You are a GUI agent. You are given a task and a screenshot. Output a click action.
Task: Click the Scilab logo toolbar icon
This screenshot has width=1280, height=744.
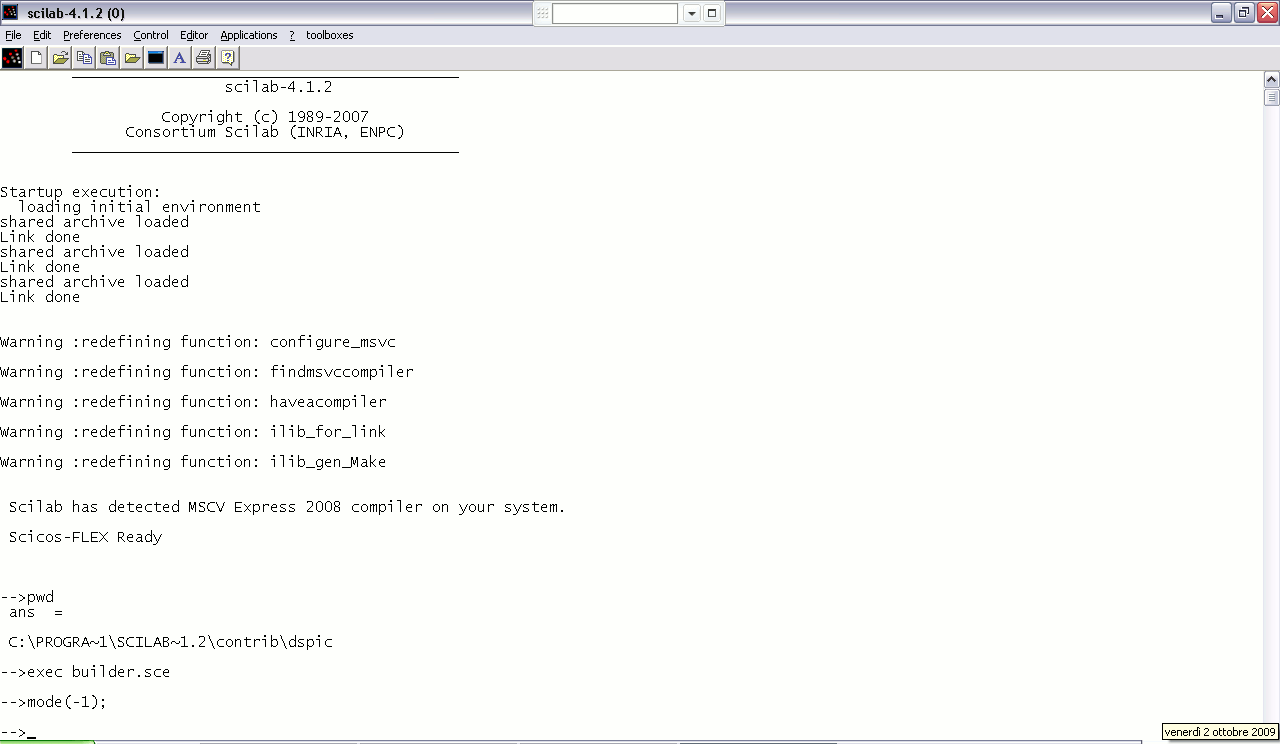coord(12,58)
